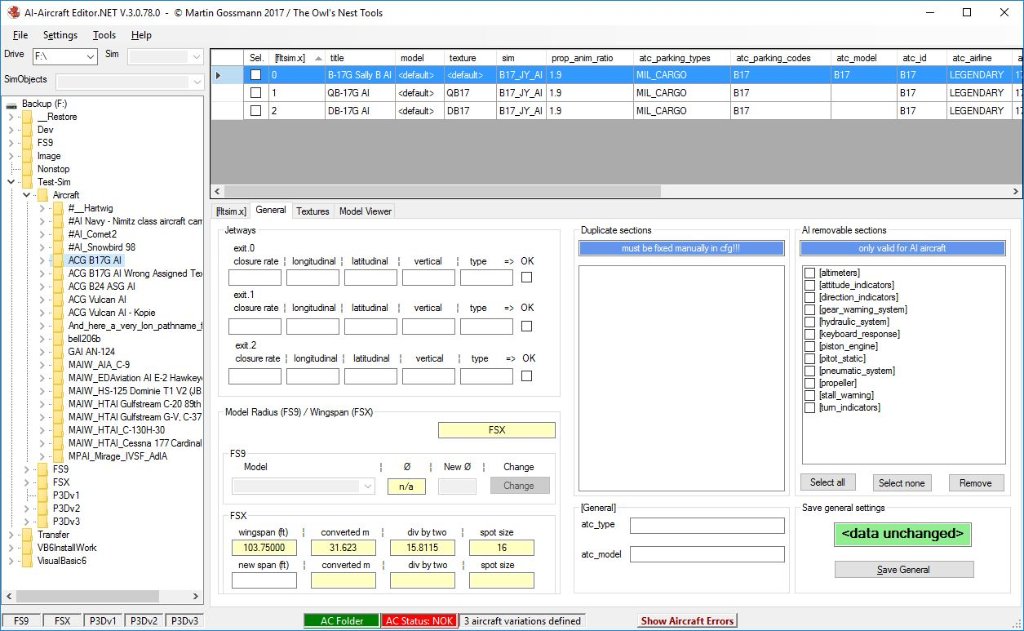
Task: Expand the __Restore folder node
Action: pos(11,116)
